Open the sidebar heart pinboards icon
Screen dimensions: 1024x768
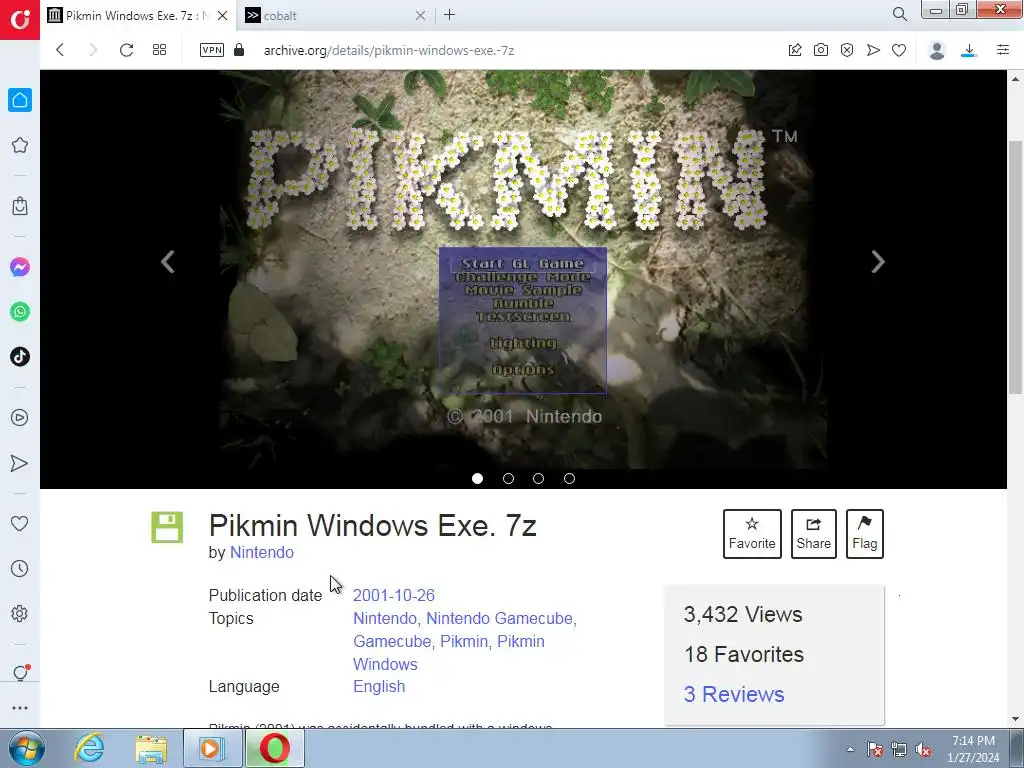click(x=20, y=524)
